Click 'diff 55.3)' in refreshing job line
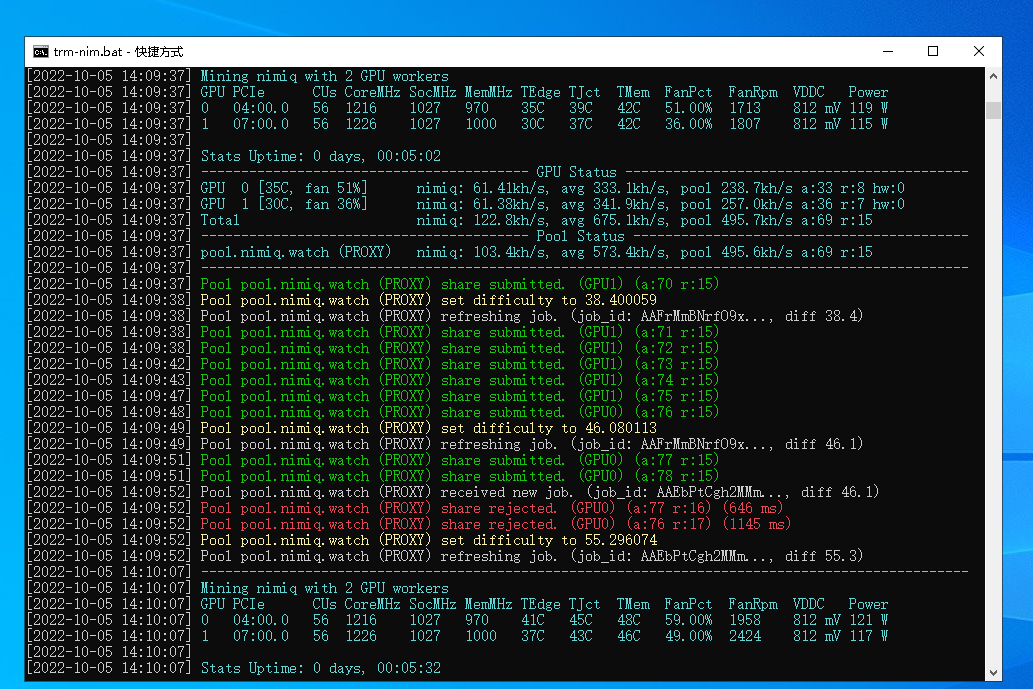1033x689 pixels. coord(824,556)
